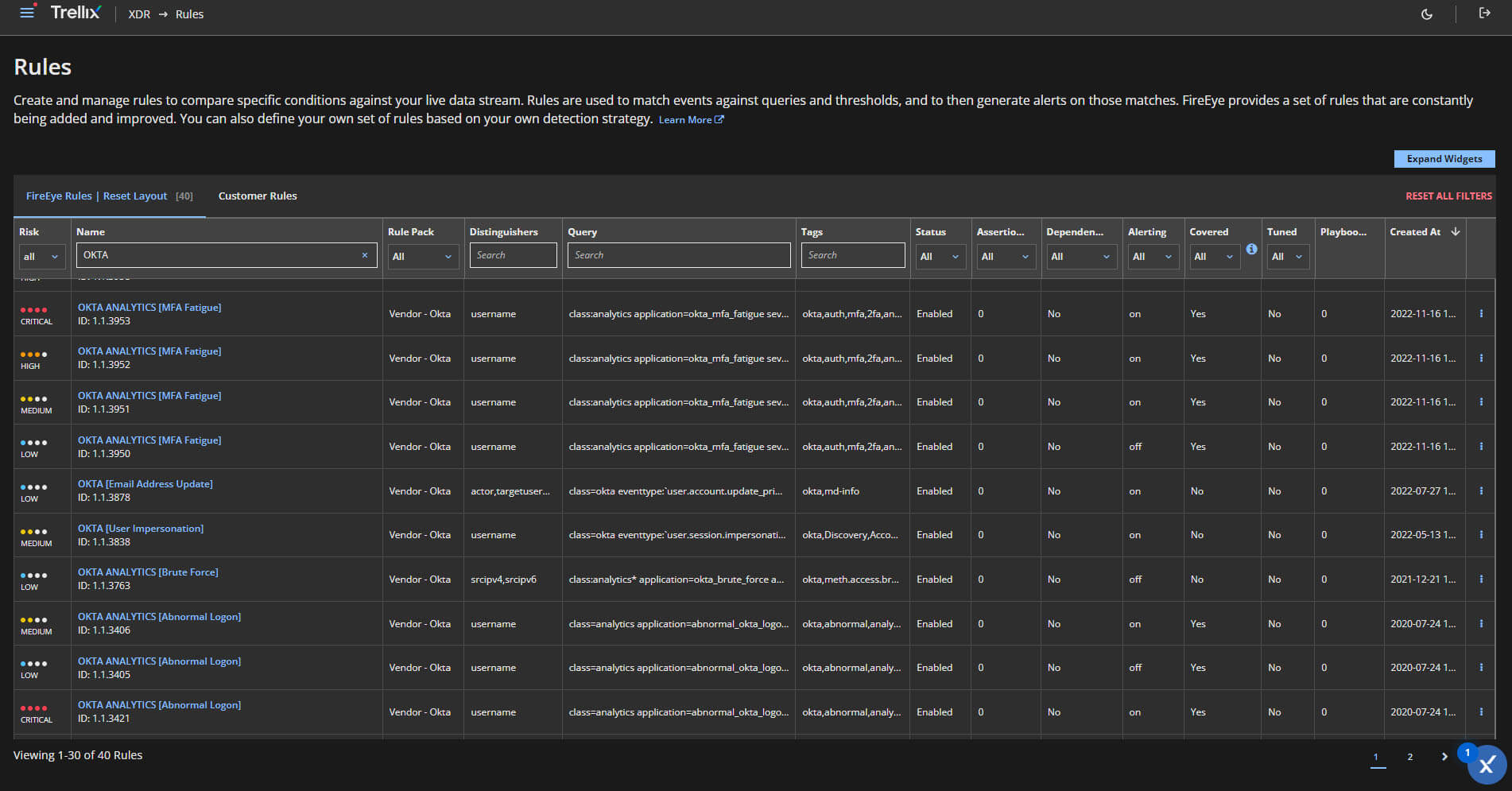
Task: Go to page 2
Action: (x=1410, y=757)
